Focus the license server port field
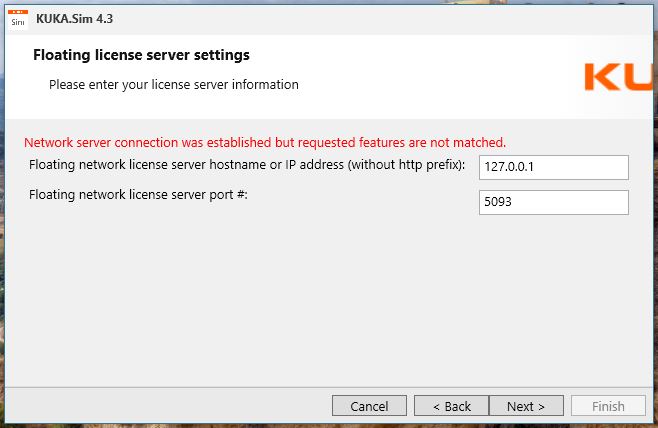658x428 pixels. (554, 202)
